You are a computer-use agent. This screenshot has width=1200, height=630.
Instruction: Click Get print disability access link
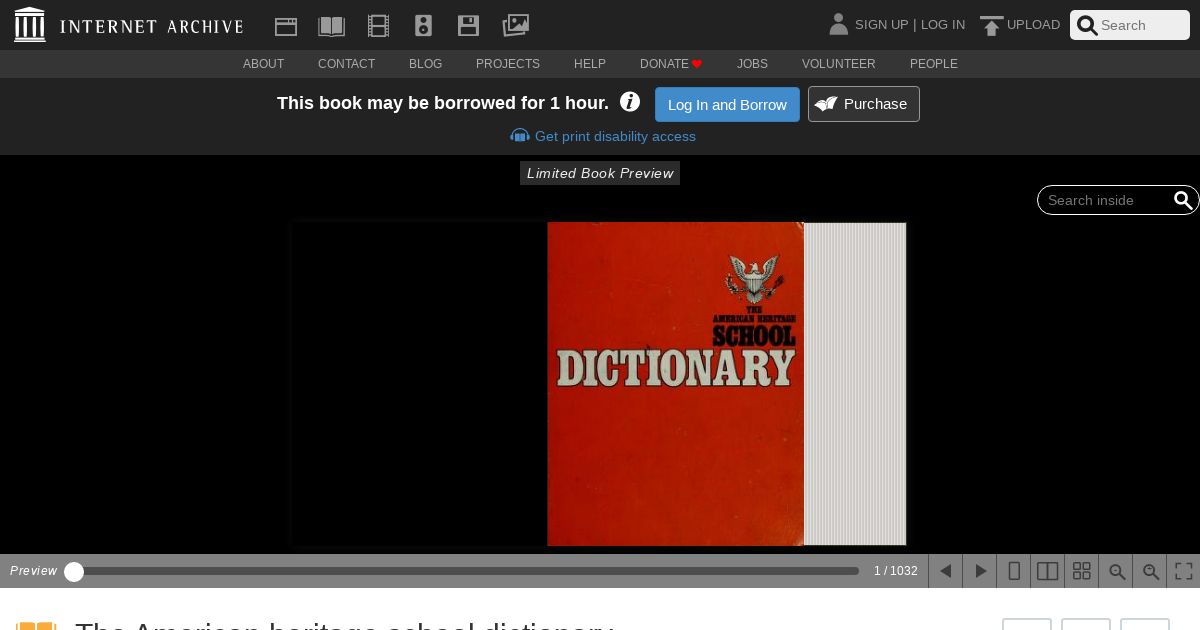point(615,136)
